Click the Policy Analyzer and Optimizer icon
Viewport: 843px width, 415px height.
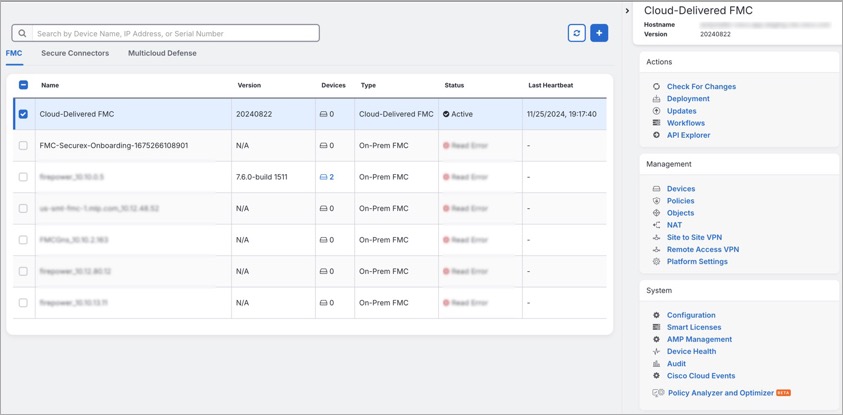tap(658, 393)
